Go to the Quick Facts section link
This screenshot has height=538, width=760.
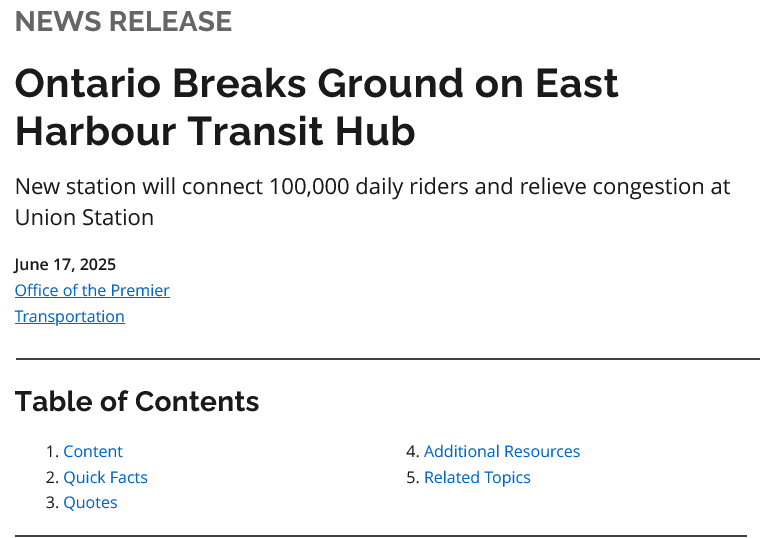pyautogui.click(x=105, y=477)
